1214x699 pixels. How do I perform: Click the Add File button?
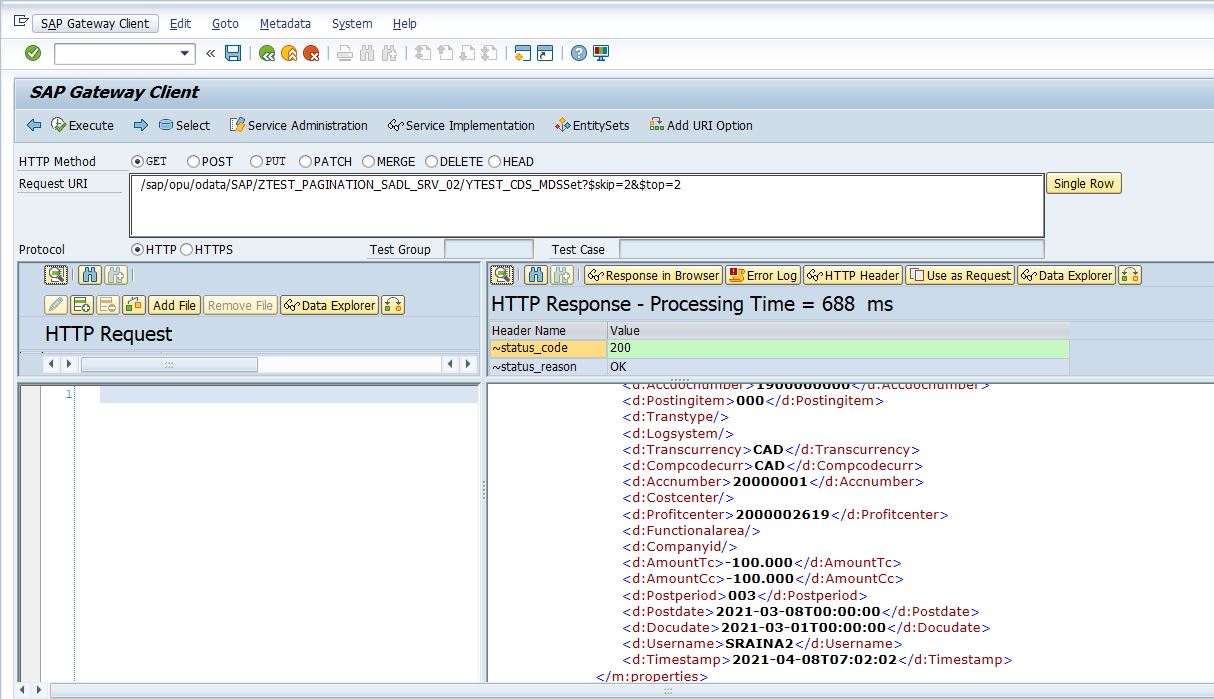[174, 305]
